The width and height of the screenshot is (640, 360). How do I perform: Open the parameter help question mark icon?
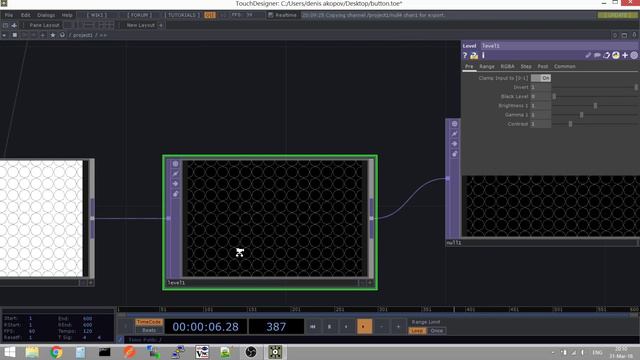[x=465, y=56]
